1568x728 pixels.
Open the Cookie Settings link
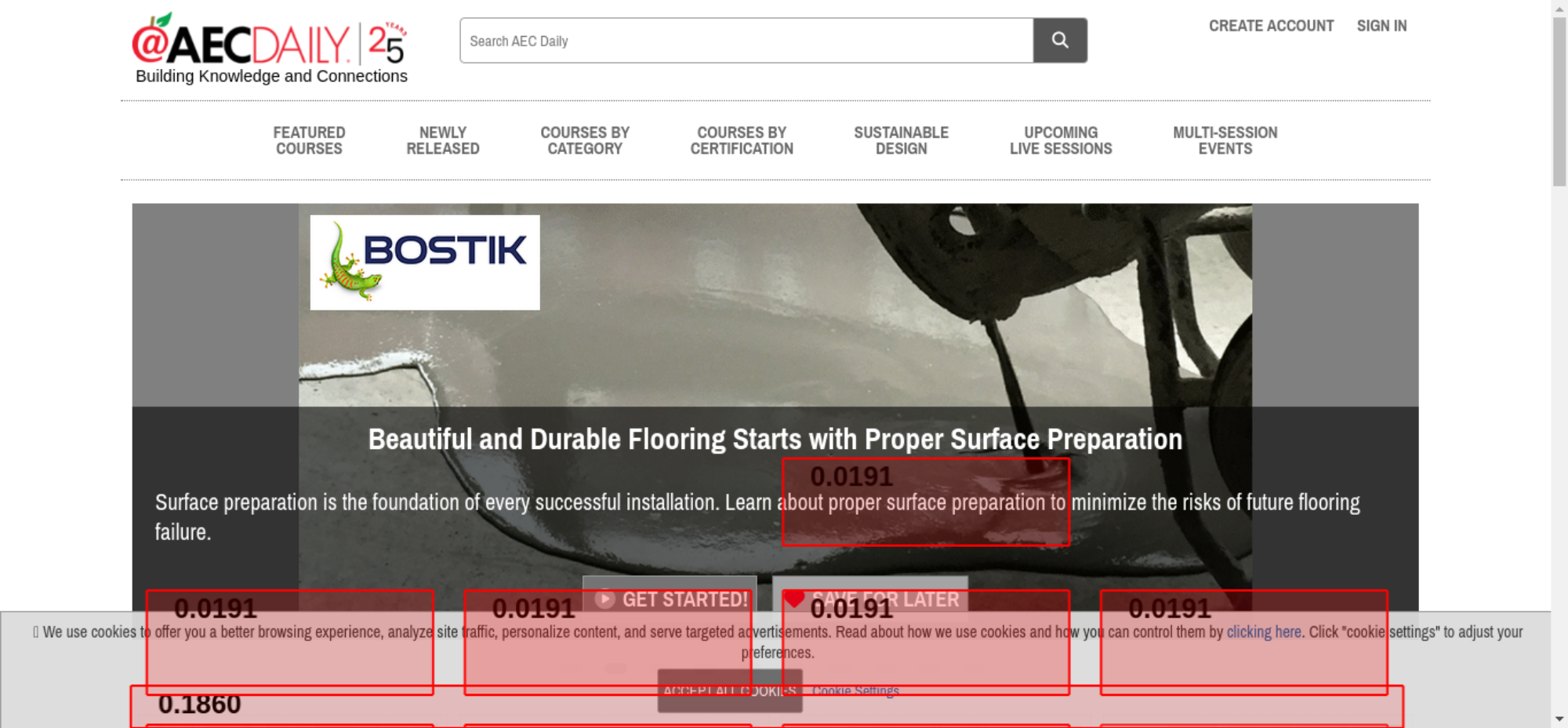pos(855,690)
